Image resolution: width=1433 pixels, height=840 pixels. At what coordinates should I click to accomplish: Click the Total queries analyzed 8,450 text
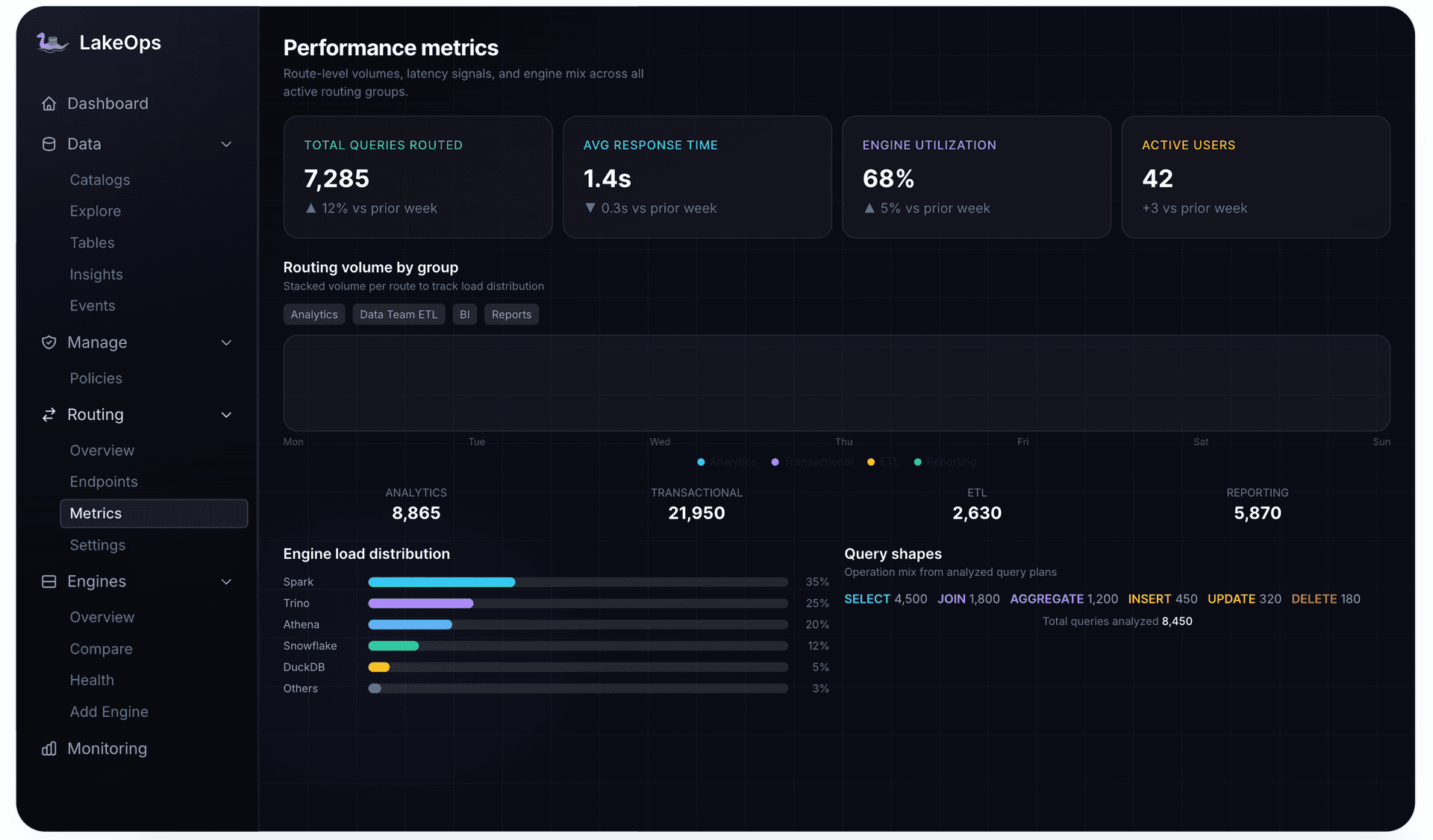pos(1117,621)
